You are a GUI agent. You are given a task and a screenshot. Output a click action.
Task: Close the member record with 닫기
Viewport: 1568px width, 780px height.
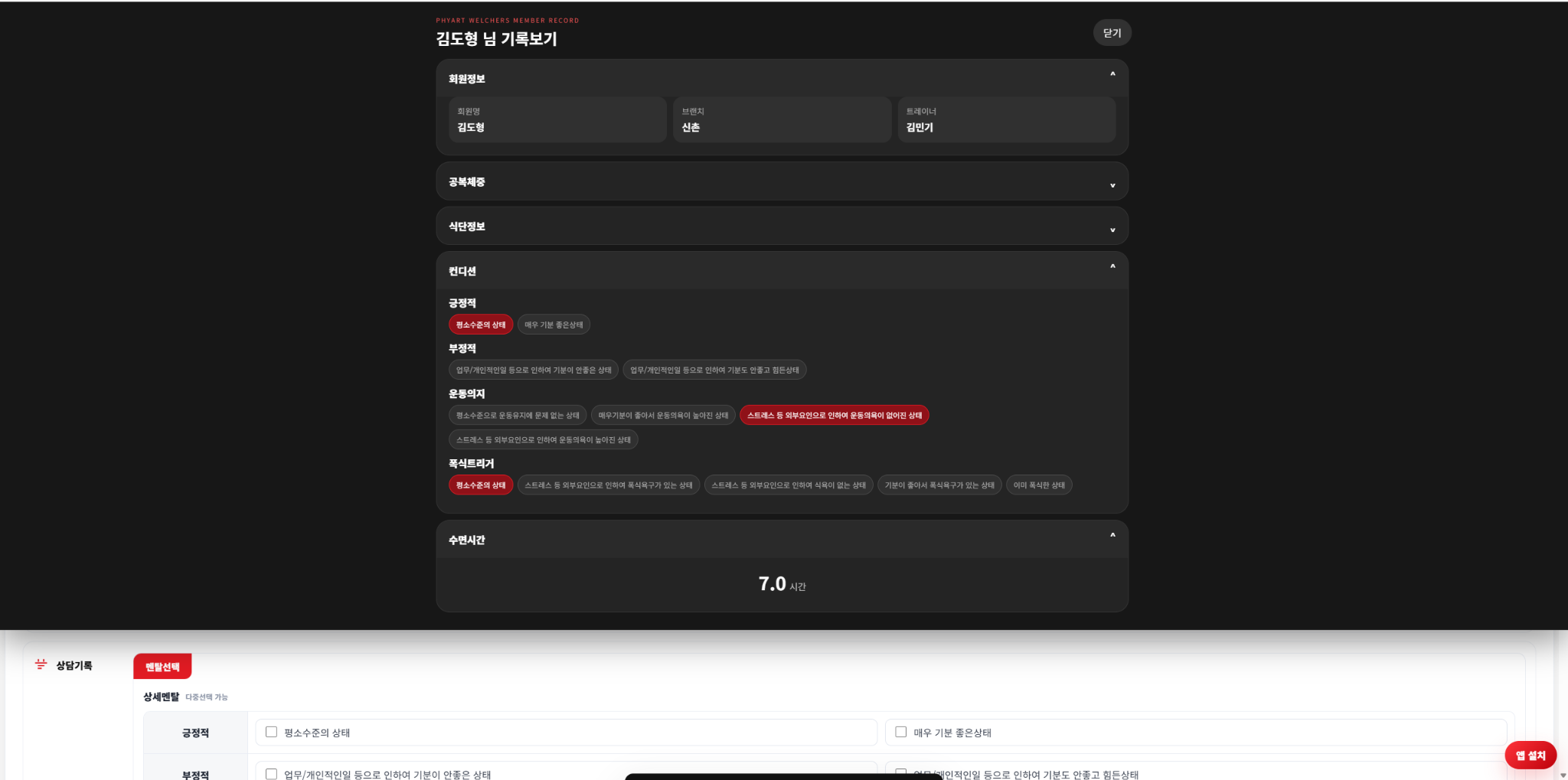(1112, 33)
